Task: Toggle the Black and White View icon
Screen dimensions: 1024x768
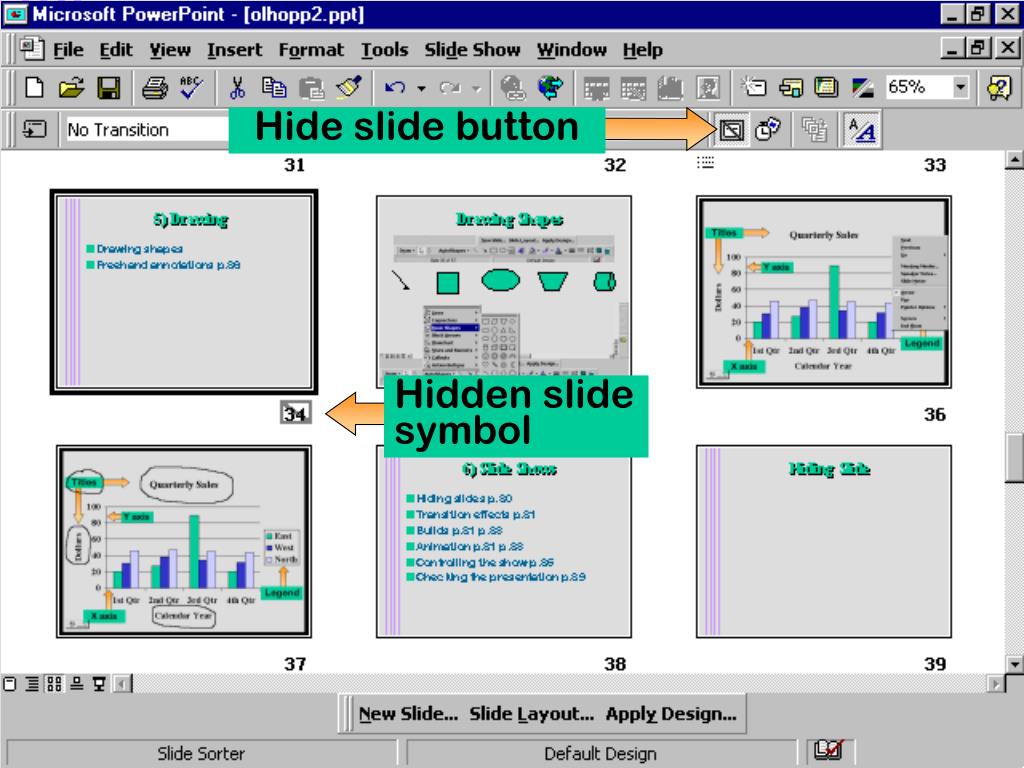Action: coord(863,87)
